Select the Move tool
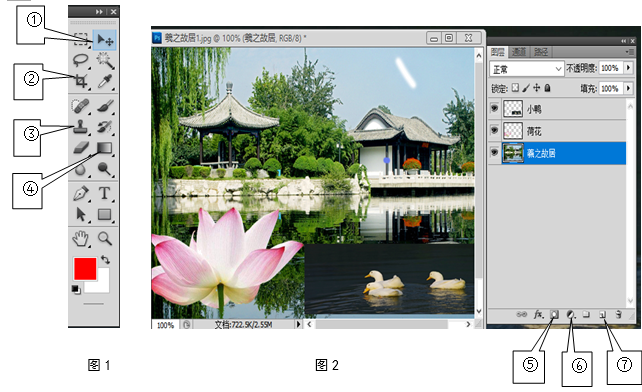The height and width of the screenshot is (392, 642). pyautogui.click(x=105, y=40)
